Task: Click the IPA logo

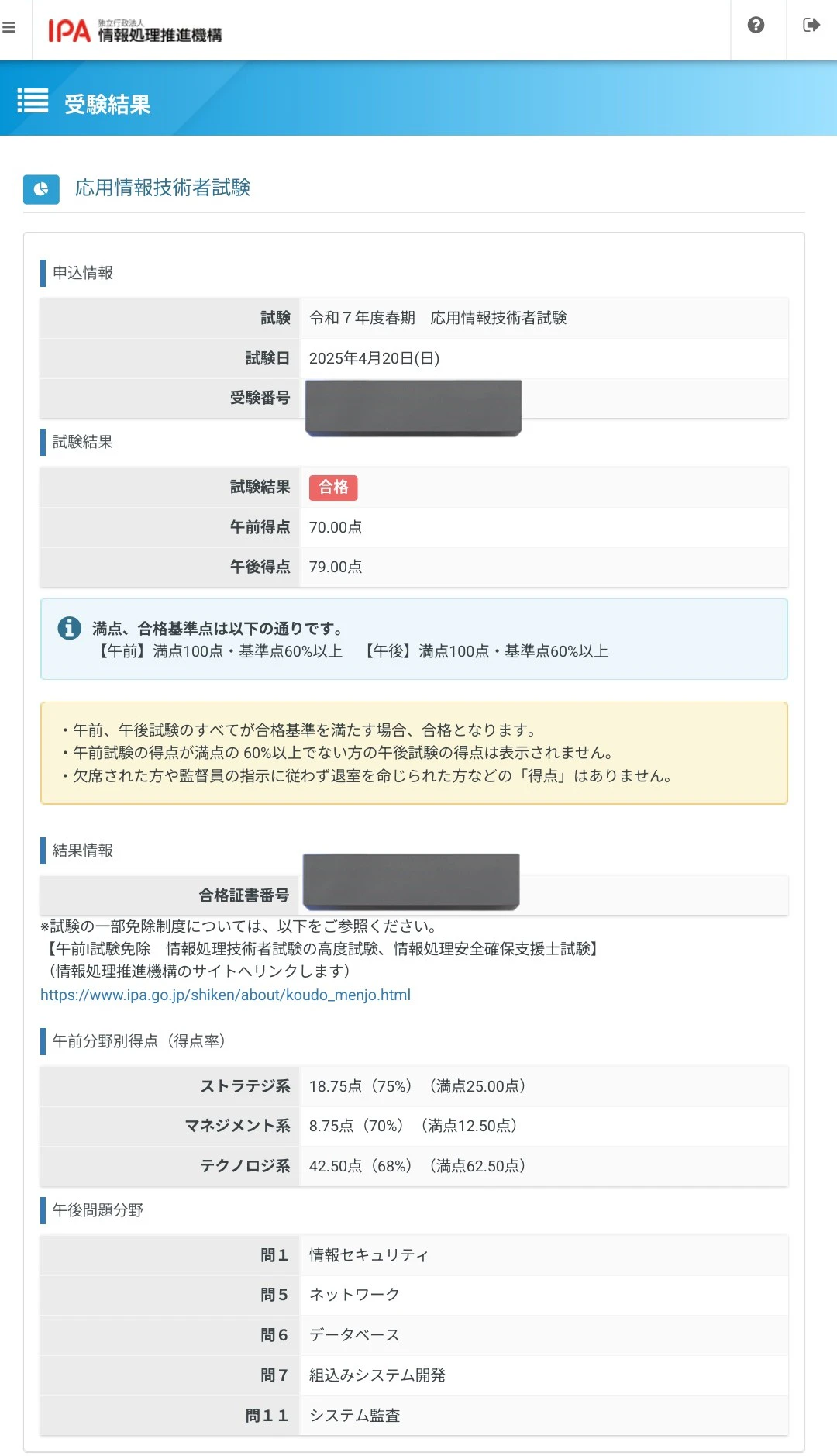Action: pyautogui.click(x=135, y=31)
